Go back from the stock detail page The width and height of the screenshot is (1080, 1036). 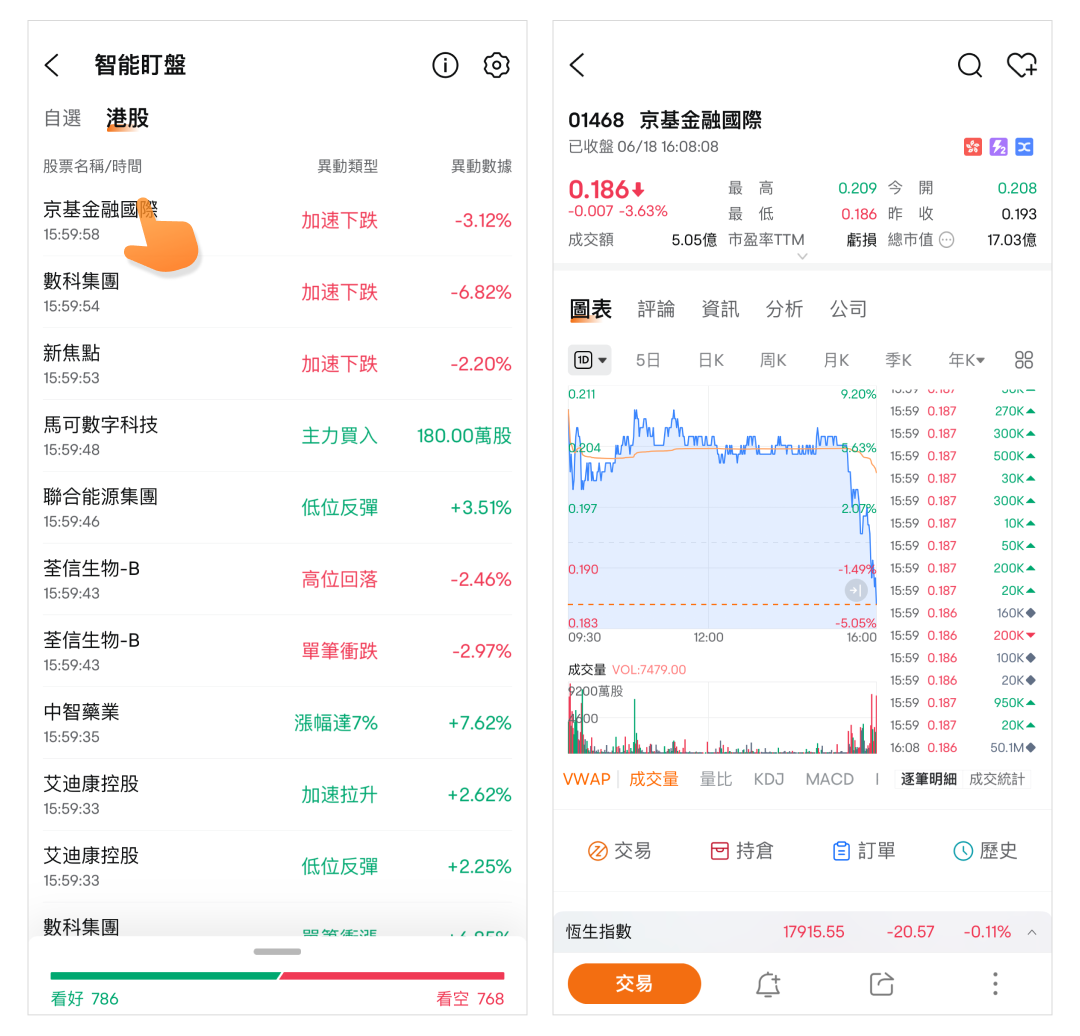tap(577, 66)
